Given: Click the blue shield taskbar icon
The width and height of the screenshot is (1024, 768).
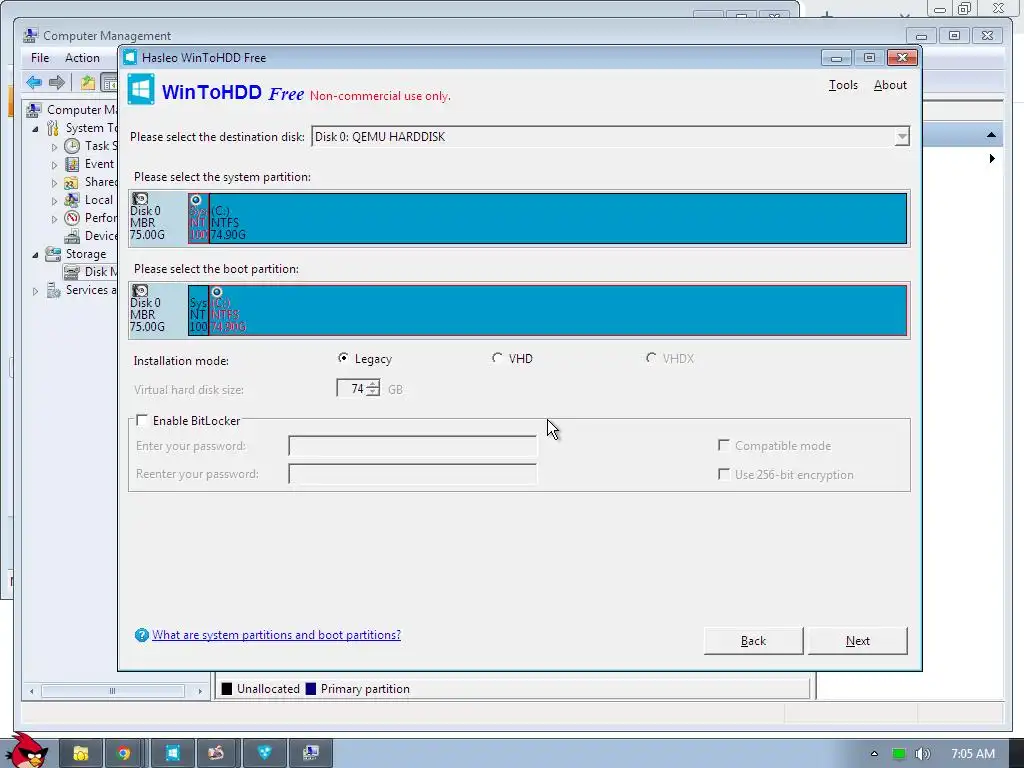Looking at the screenshot, I should pyautogui.click(x=264, y=754).
